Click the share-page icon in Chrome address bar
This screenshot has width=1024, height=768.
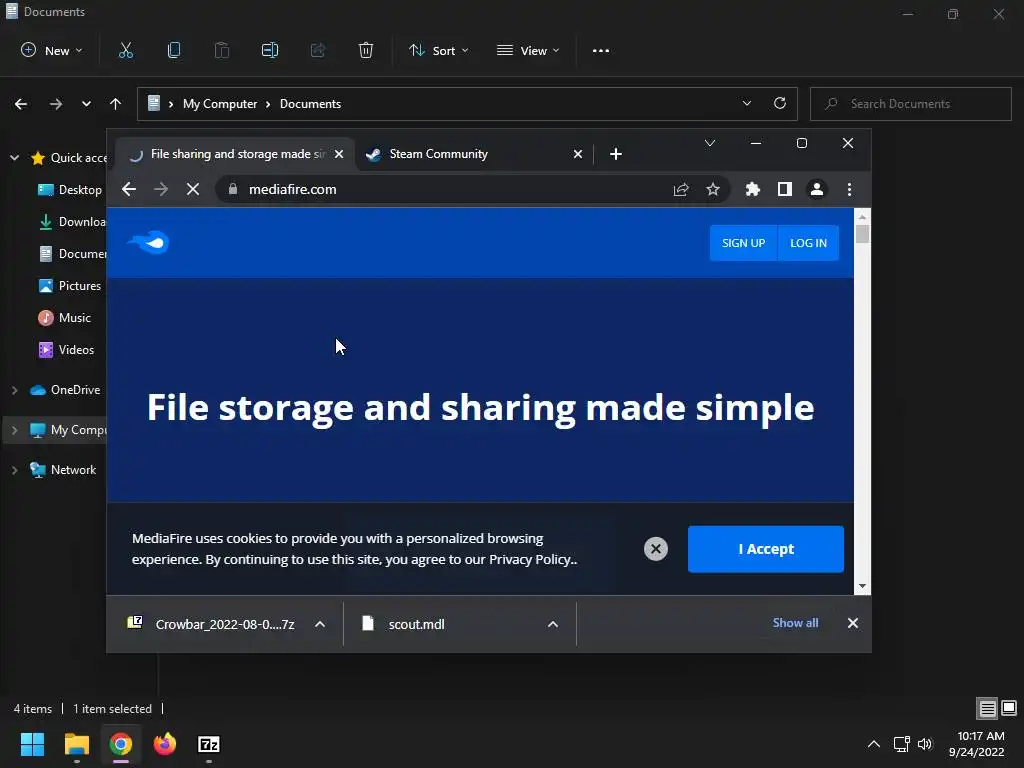click(681, 189)
